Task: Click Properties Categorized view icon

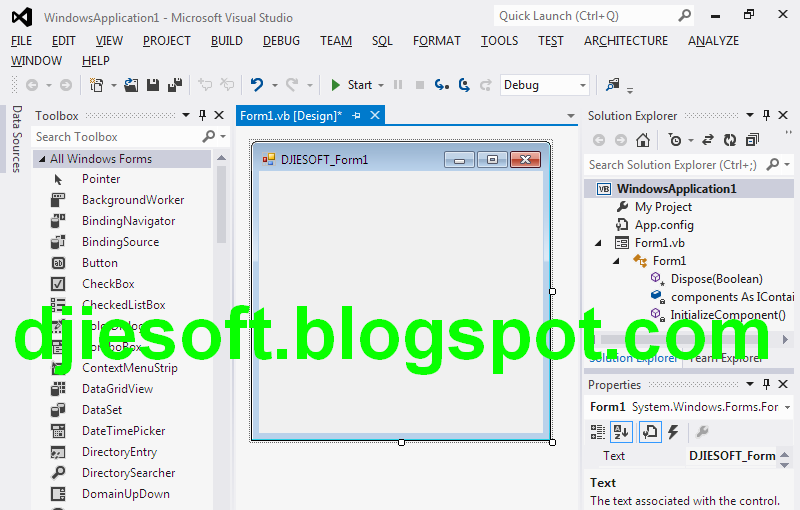Action: coord(598,432)
